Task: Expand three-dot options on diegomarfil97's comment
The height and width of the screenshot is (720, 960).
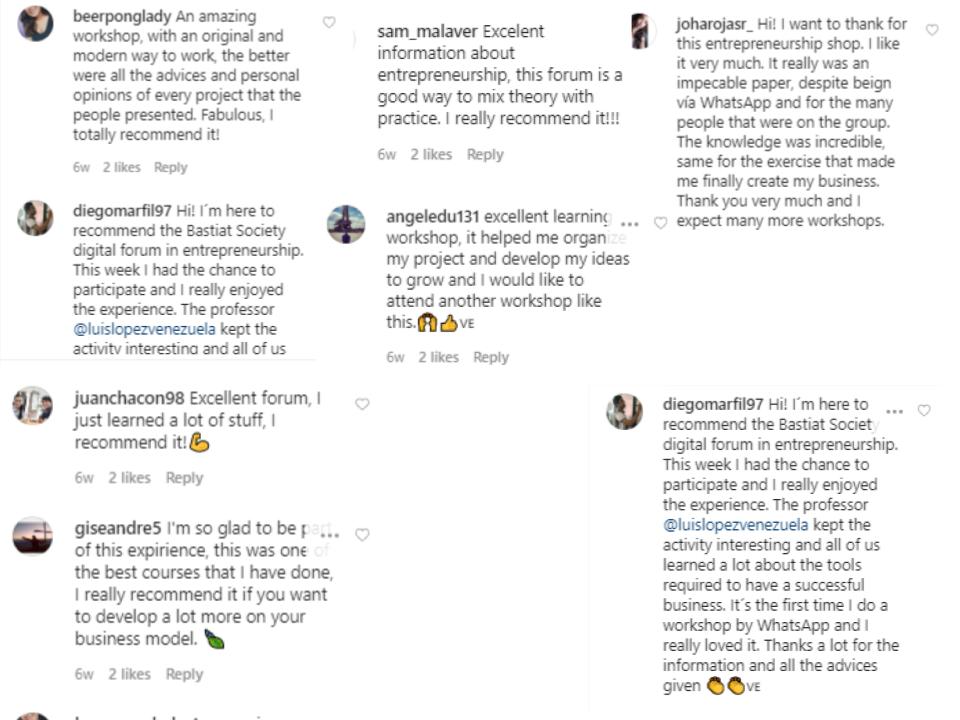Action: [x=894, y=411]
